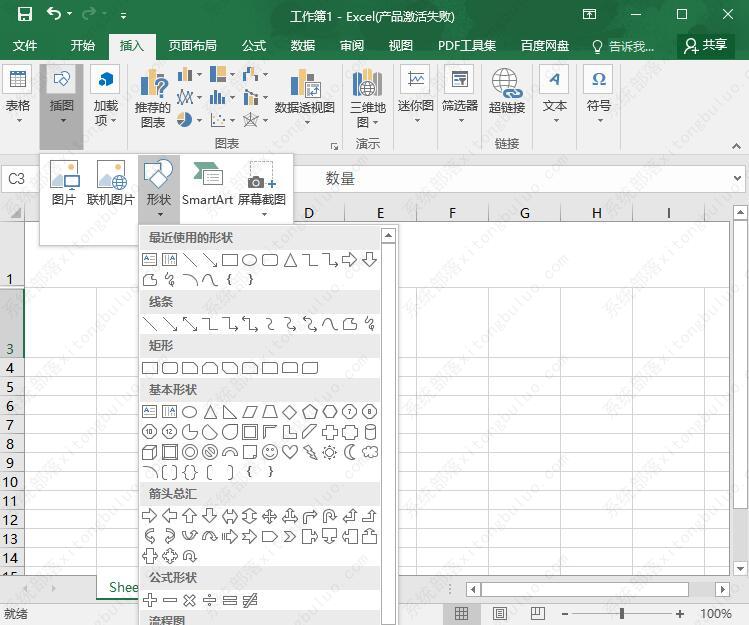Insert the cube shape from basic shapes
The image size is (749, 625).
pyautogui.click(x=150, y=452)
